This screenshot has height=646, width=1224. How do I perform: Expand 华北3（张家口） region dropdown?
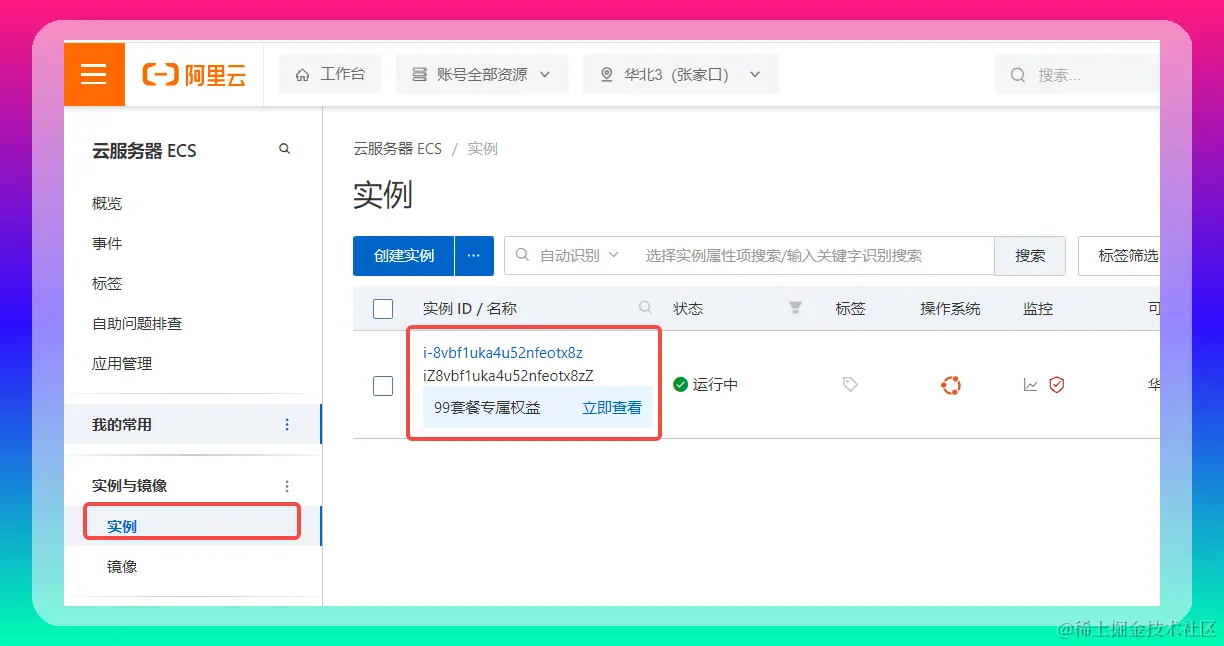680,74
